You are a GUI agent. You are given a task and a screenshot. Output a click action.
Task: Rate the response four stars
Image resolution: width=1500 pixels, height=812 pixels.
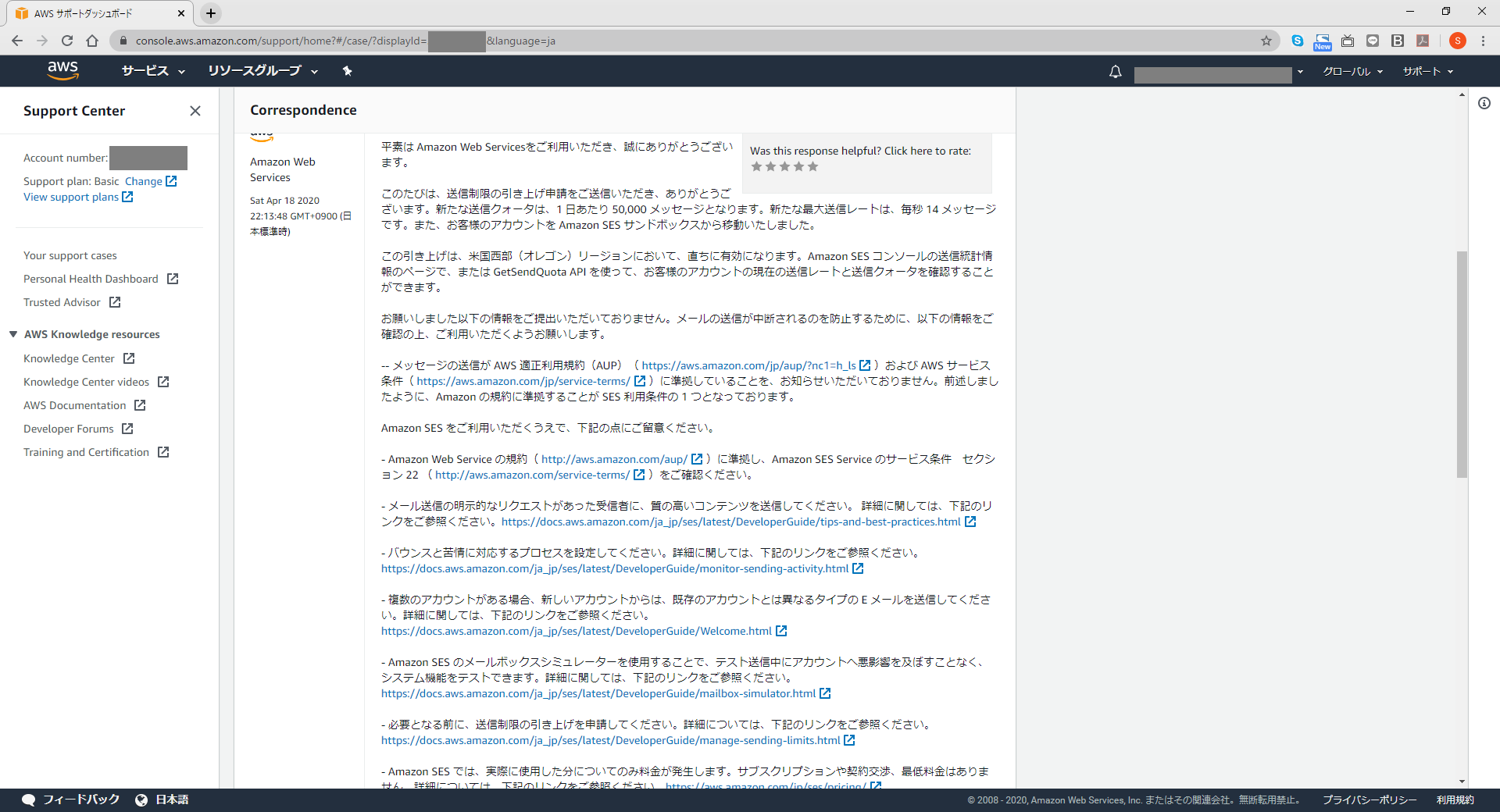[798, 166]
